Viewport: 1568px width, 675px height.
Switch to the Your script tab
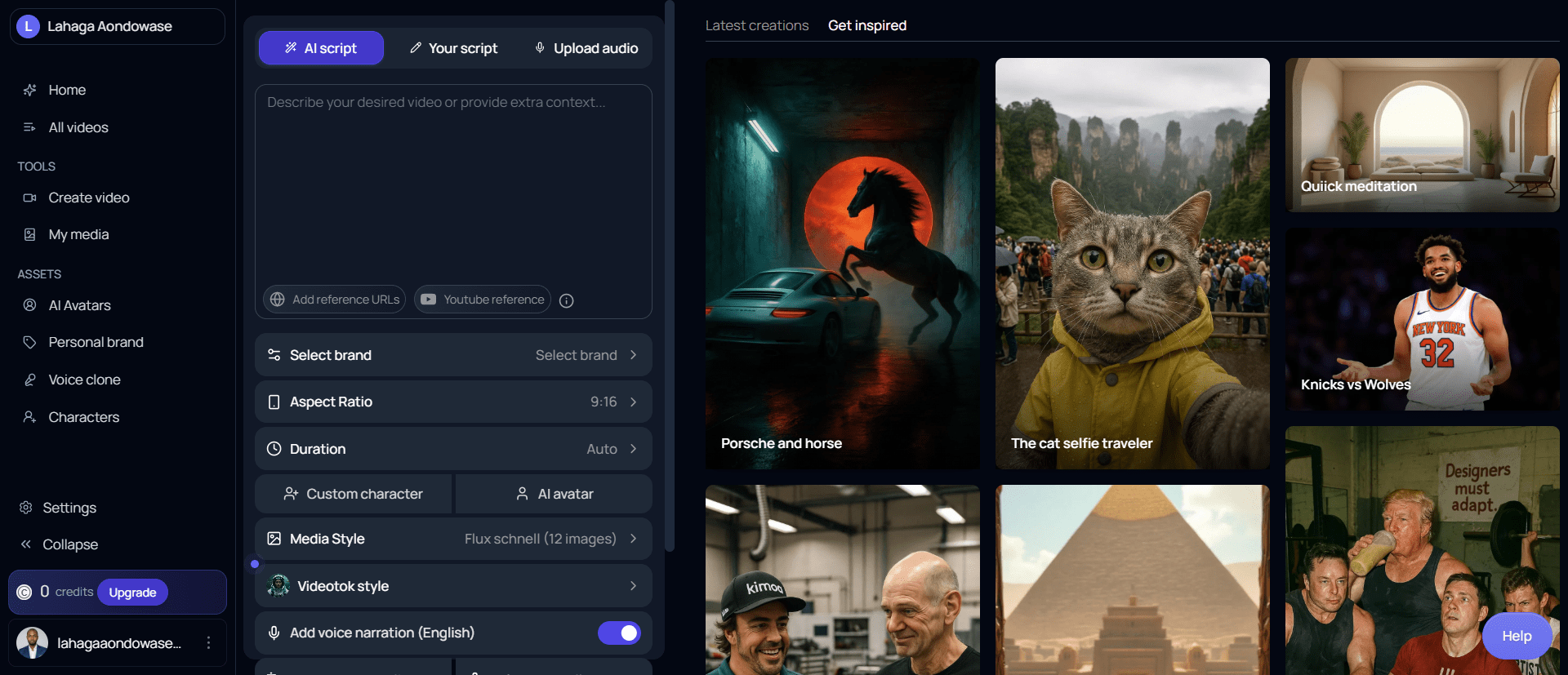[x=453, y=48]
